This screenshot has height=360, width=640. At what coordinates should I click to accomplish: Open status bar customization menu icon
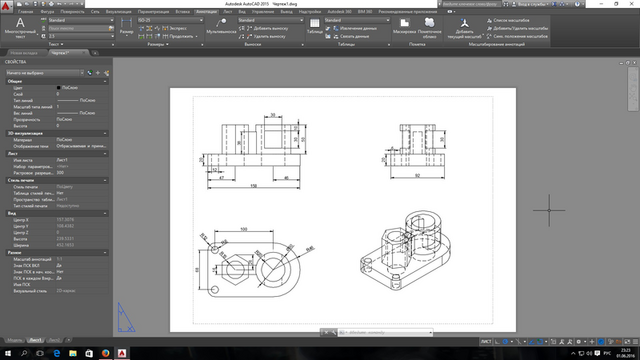click(x=636, y=342)
